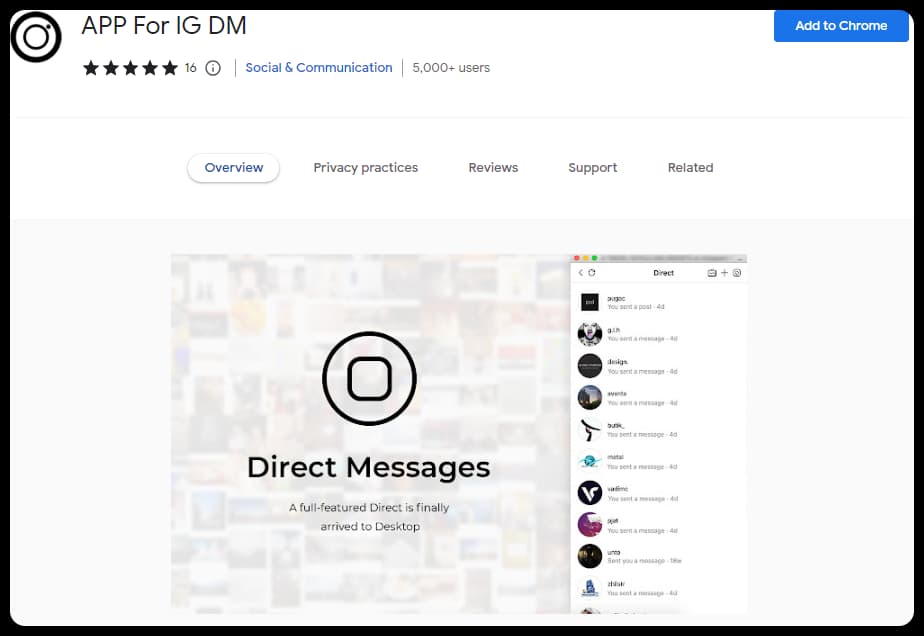The width and height of the screenshot is (924, 636).
Task: Click the avatar next to butik_
Action: coord(590,430)
